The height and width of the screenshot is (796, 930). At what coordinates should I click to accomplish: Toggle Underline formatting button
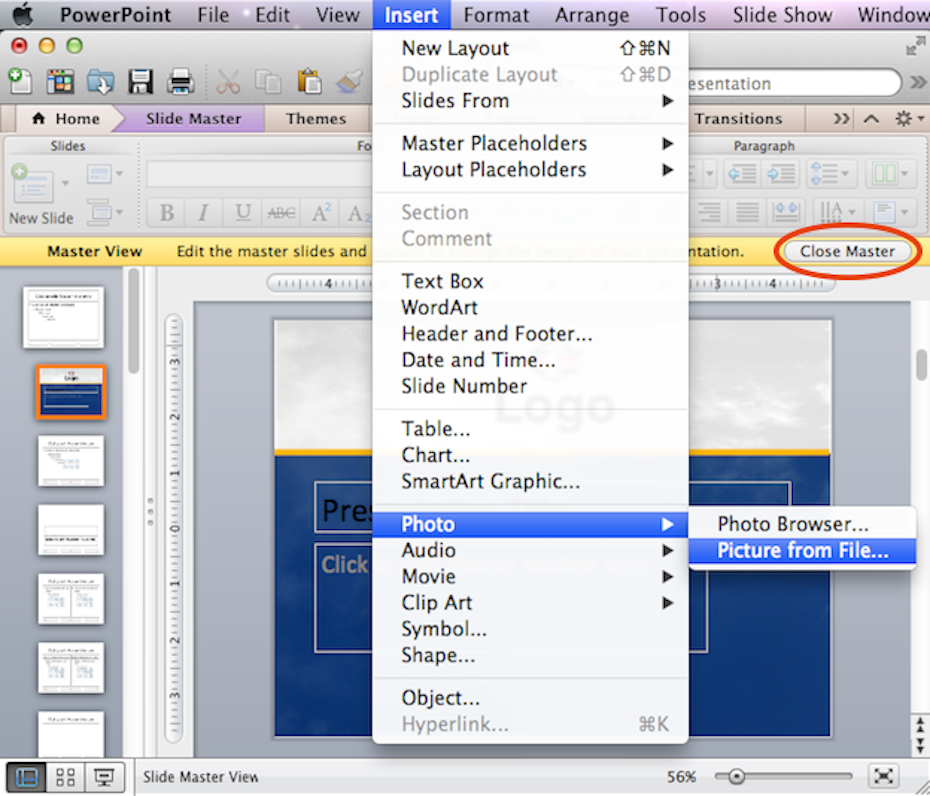pyautogui.click(x=242, y=213)
